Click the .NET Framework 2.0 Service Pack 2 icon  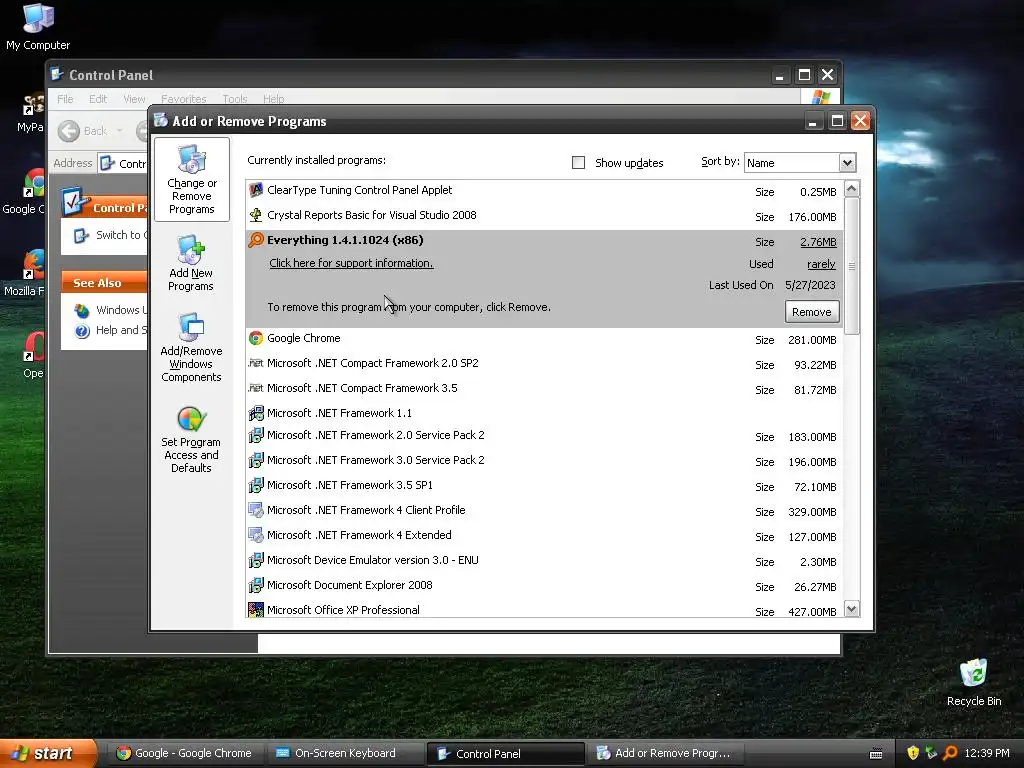(x=256, y=435)
